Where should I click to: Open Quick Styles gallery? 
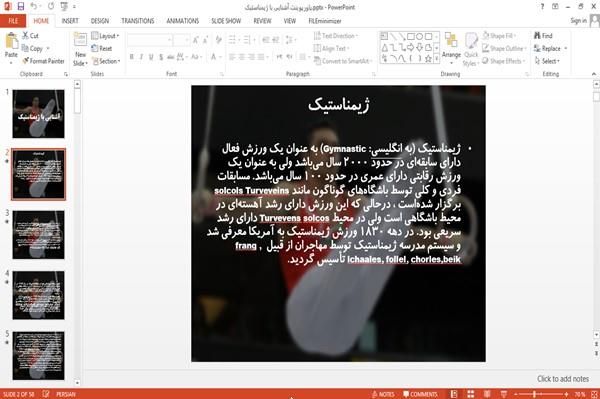coord(471,49)
